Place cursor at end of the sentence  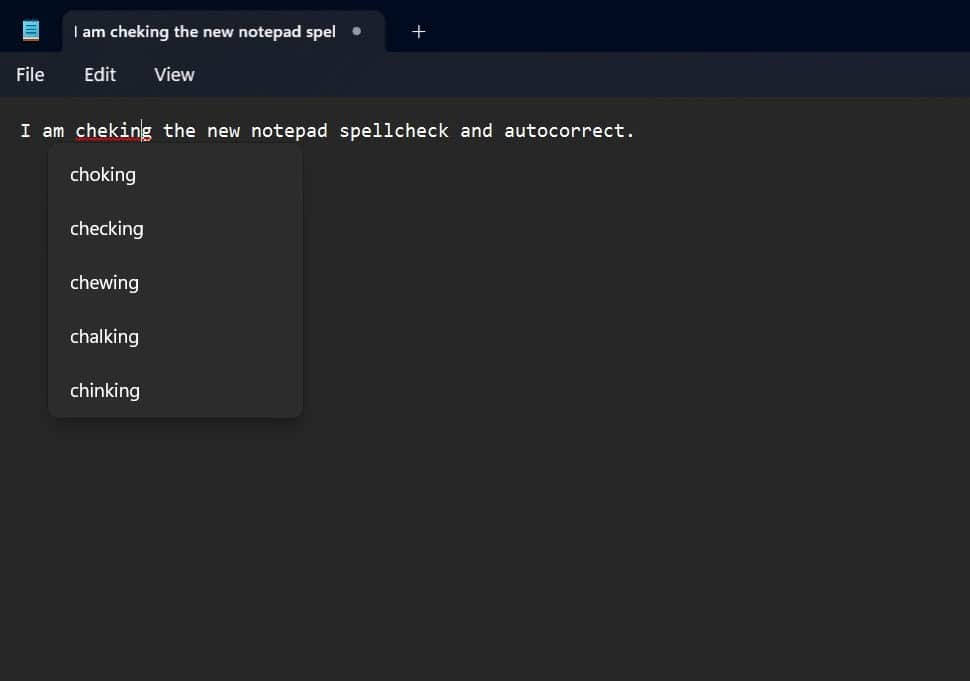tap(634, 130)
